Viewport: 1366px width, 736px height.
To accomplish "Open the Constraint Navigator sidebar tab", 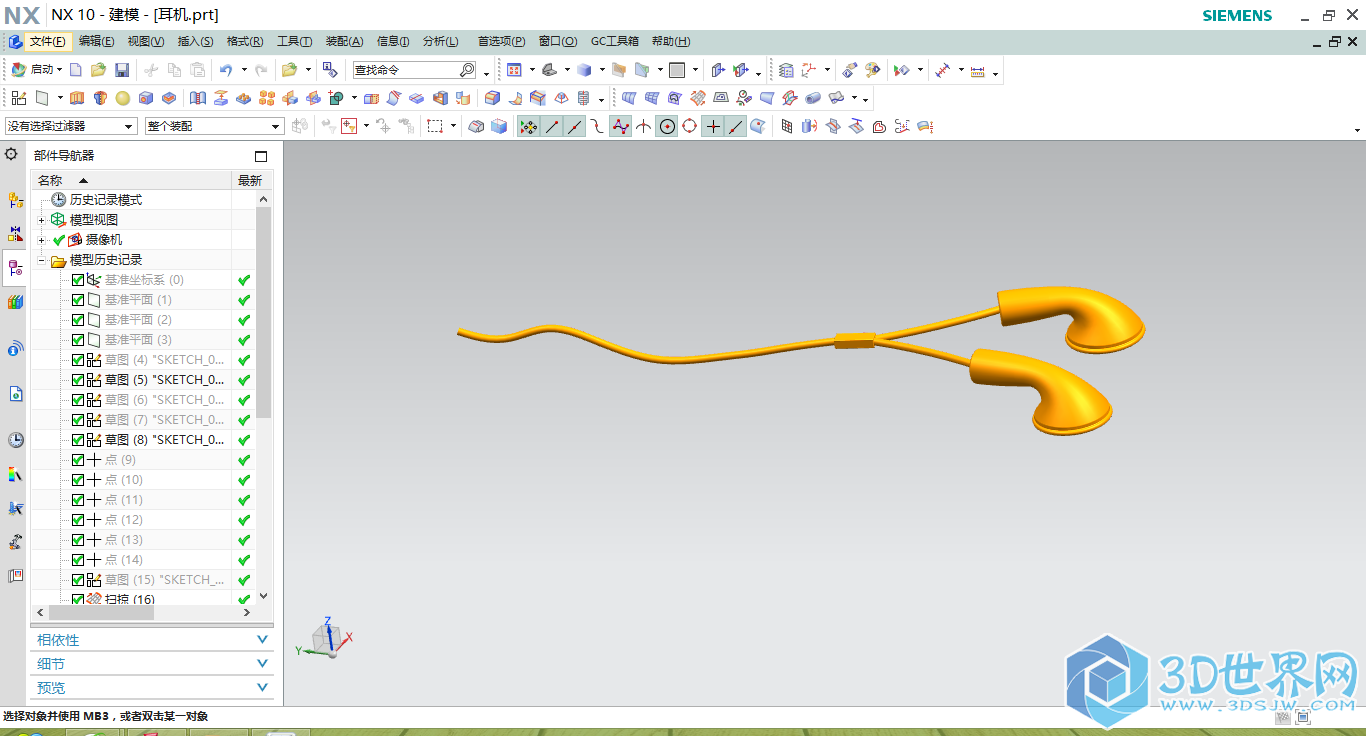I will [x=15, y=234].
